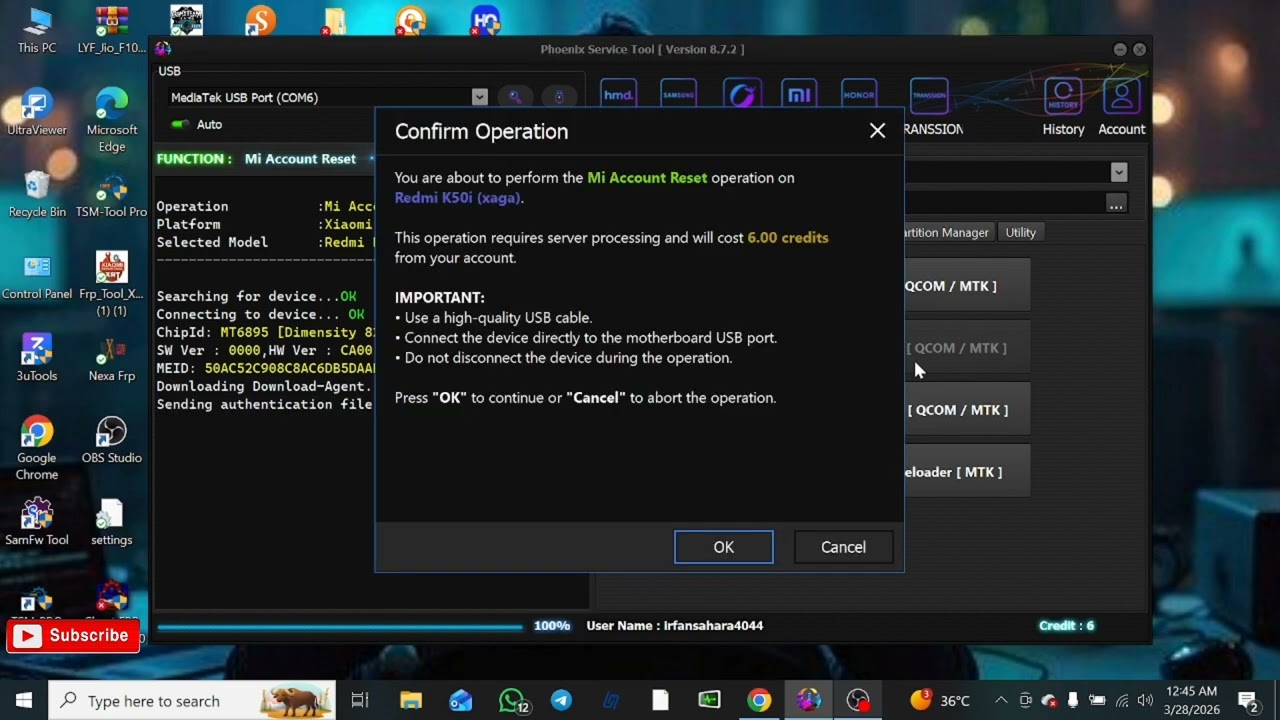1280x720 pixels.
Task: Select the Transsion brand icon
Action: pyautogui.click(x=929, y=97)
